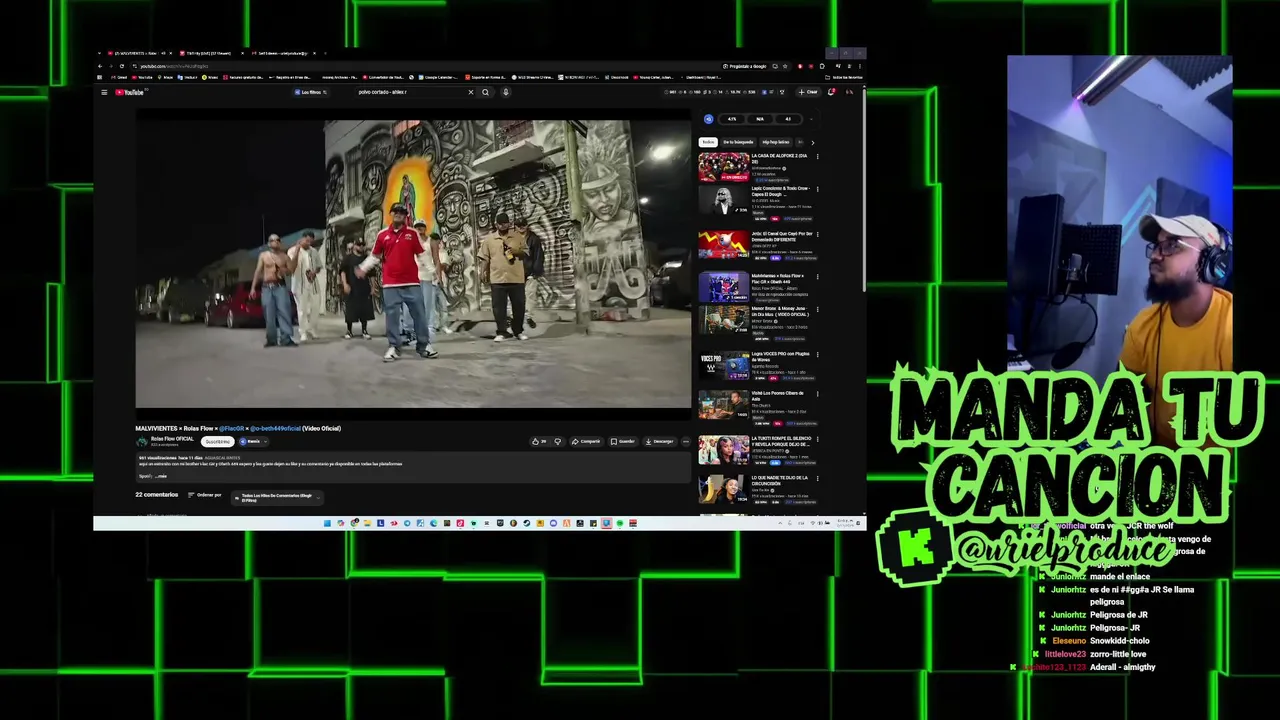Open options menu for Logra VOCES PRO
The width and height of the screenshot is (1280, 720).
point(817,355)
